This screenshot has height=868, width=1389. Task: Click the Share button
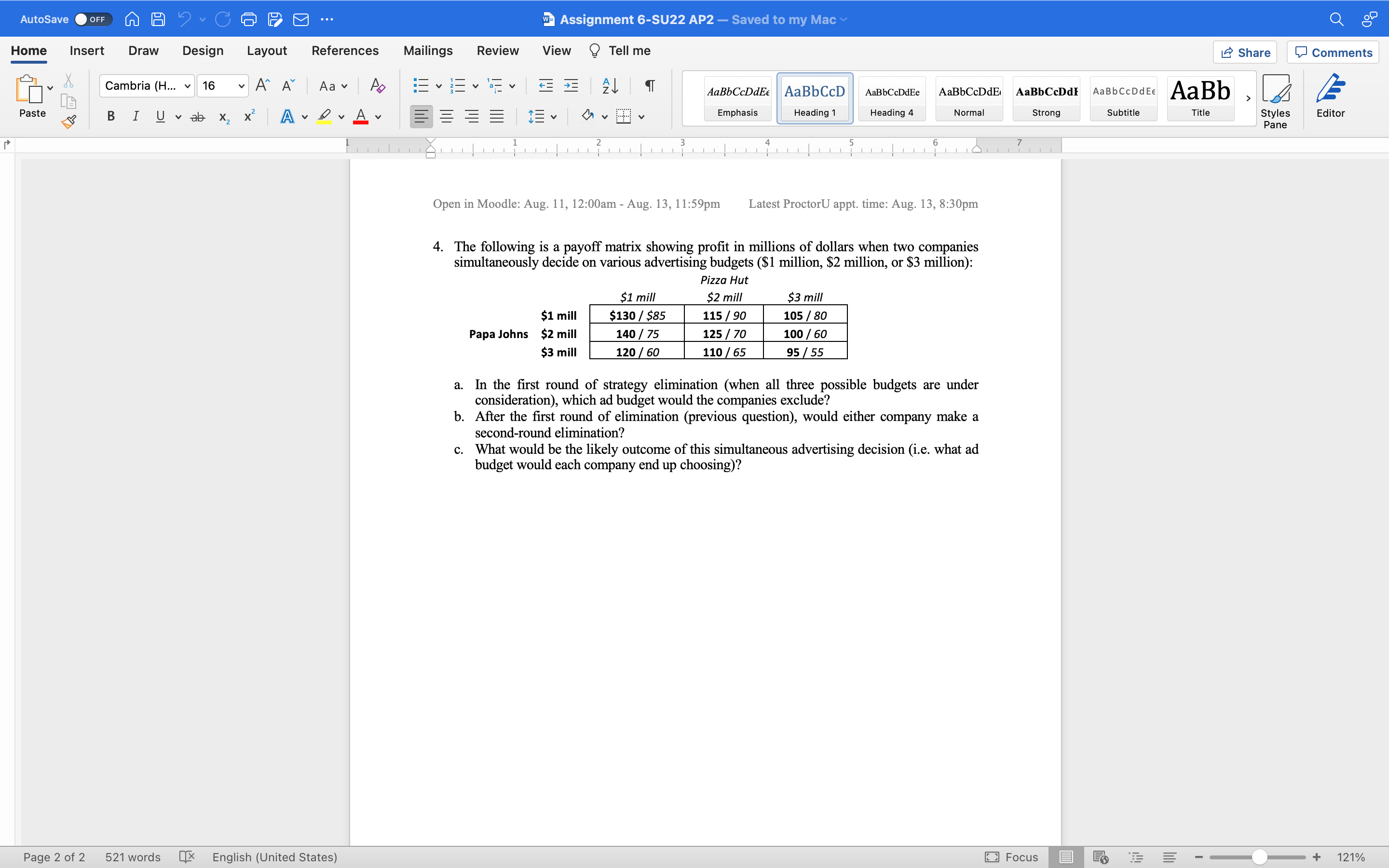[x=1244, y=52]
